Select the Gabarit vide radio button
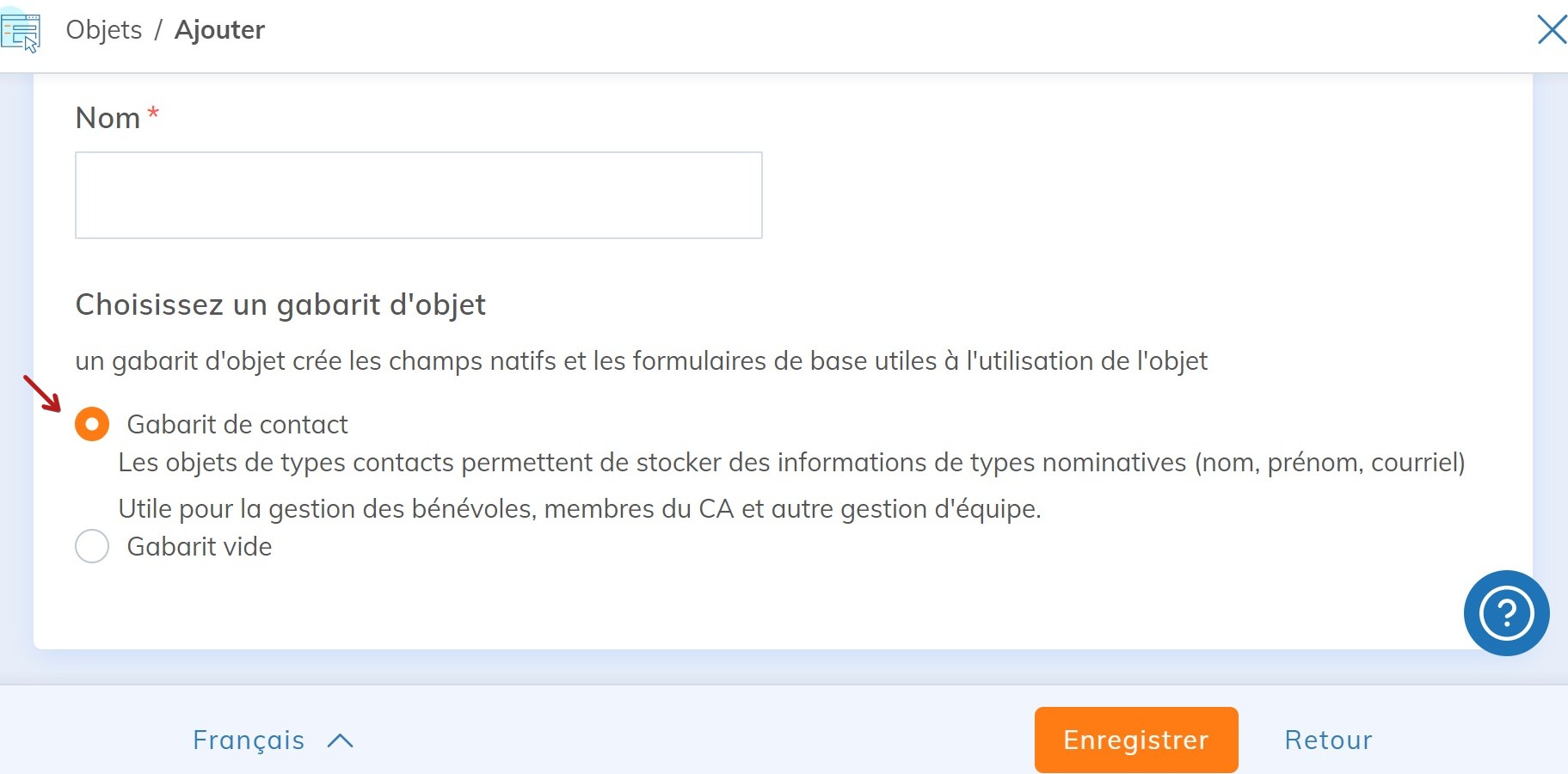Viewport: 1568px width, 774px height. (x=92, y=546)
